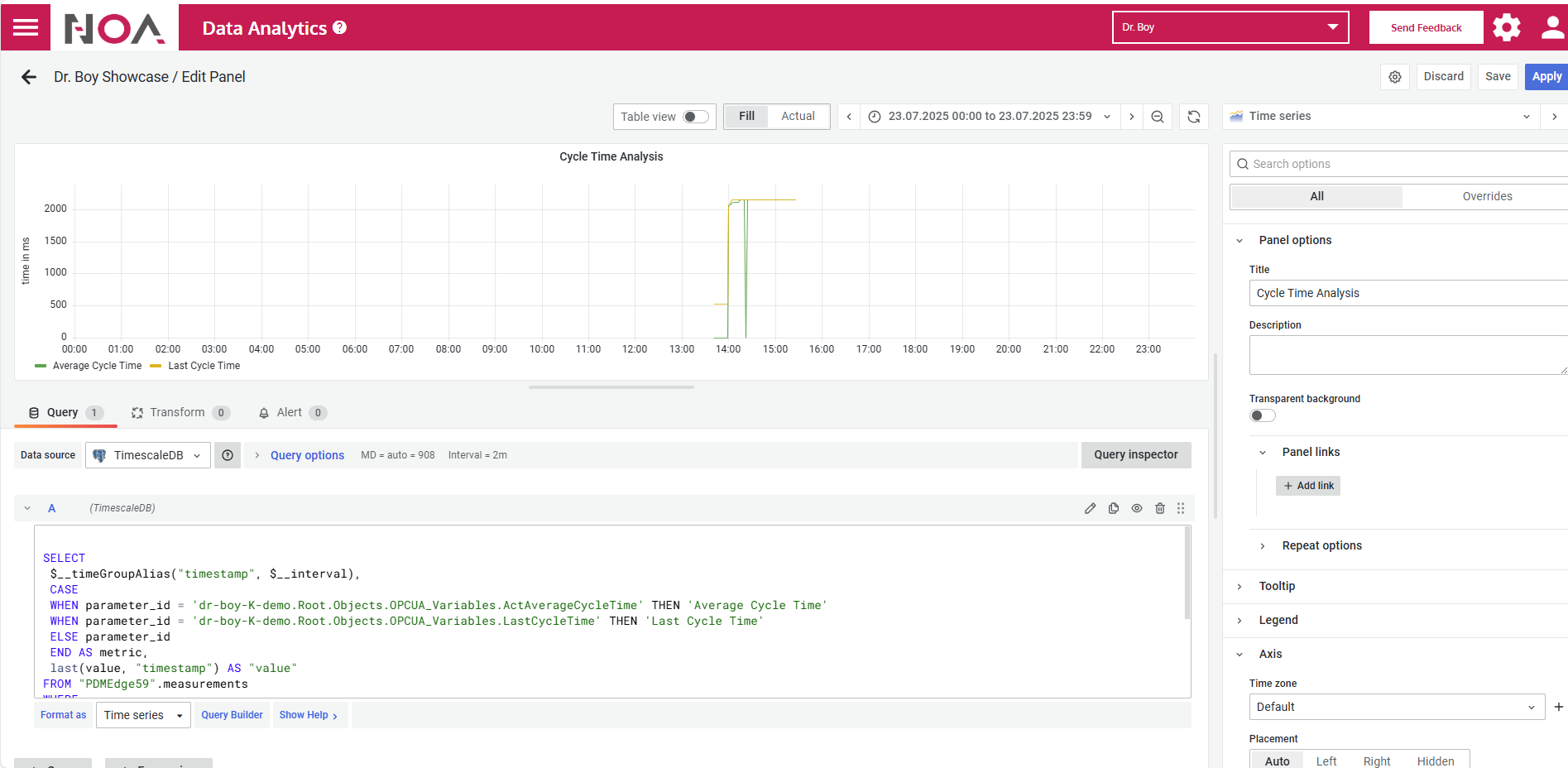1568x768 pixels.
Task: Delete query A with trash icon
Action: pyautogui.click(x=1160, y=508)
